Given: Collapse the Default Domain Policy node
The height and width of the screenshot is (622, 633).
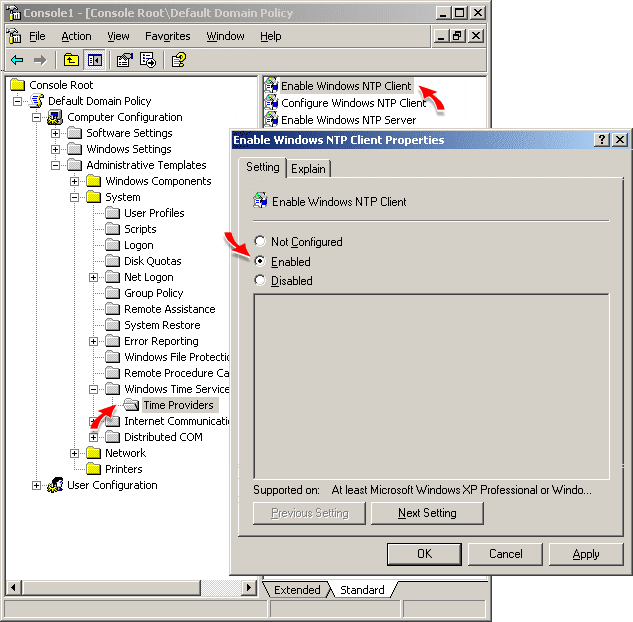Looking at the screenshot, I should pyautogui.click(x=17, y=101).
